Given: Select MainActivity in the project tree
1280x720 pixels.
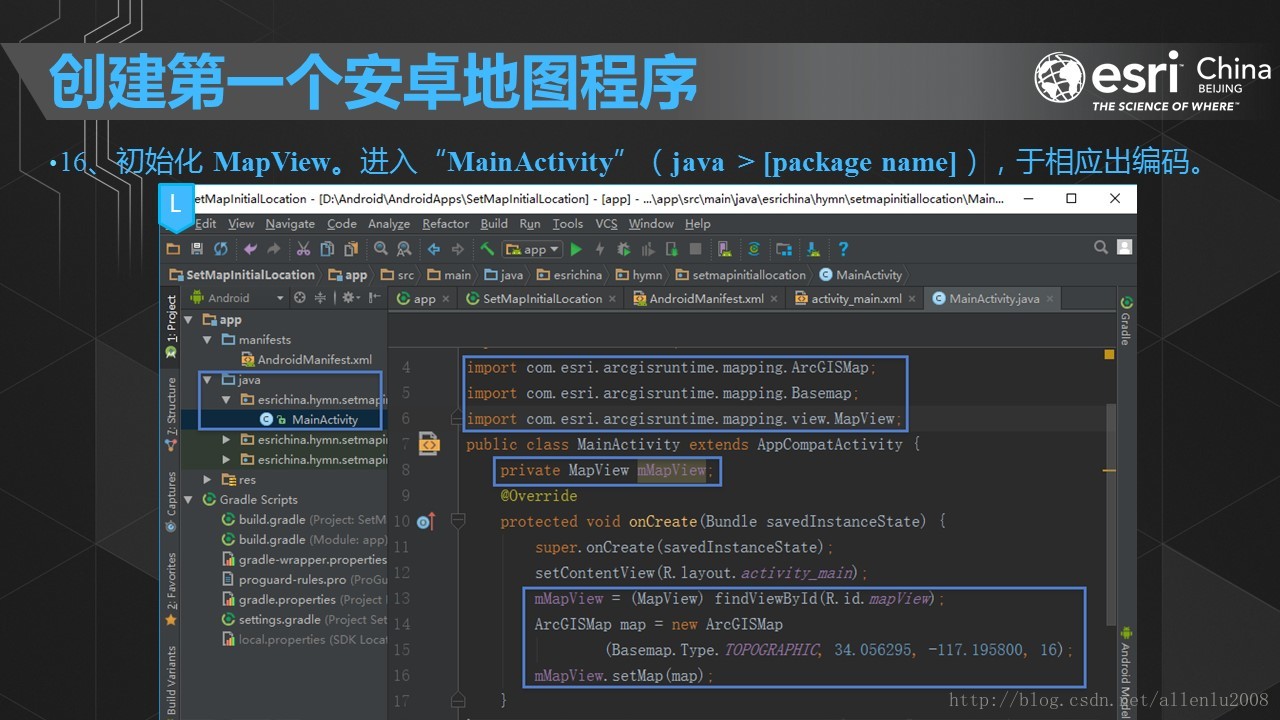Looking at the screenshot, I should point(324,420).
